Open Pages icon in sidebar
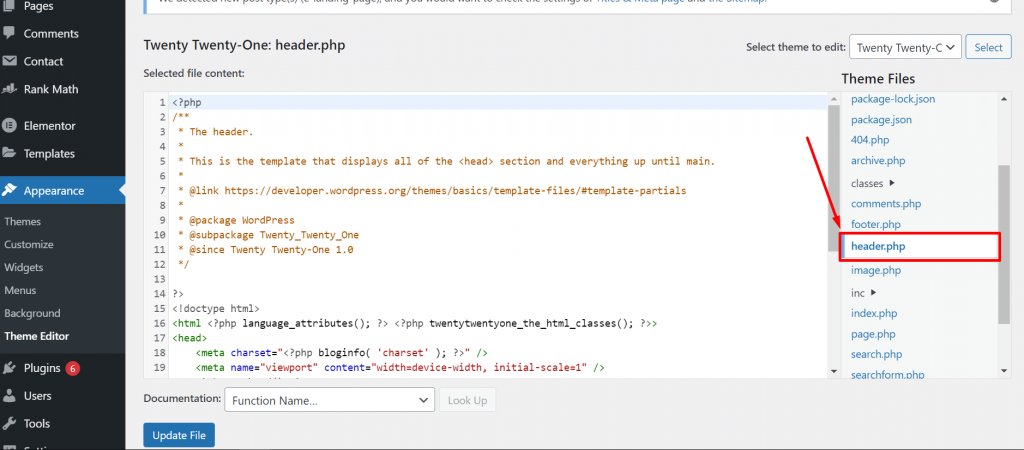This screenshot has width=1024, height=450. [9, 5]
